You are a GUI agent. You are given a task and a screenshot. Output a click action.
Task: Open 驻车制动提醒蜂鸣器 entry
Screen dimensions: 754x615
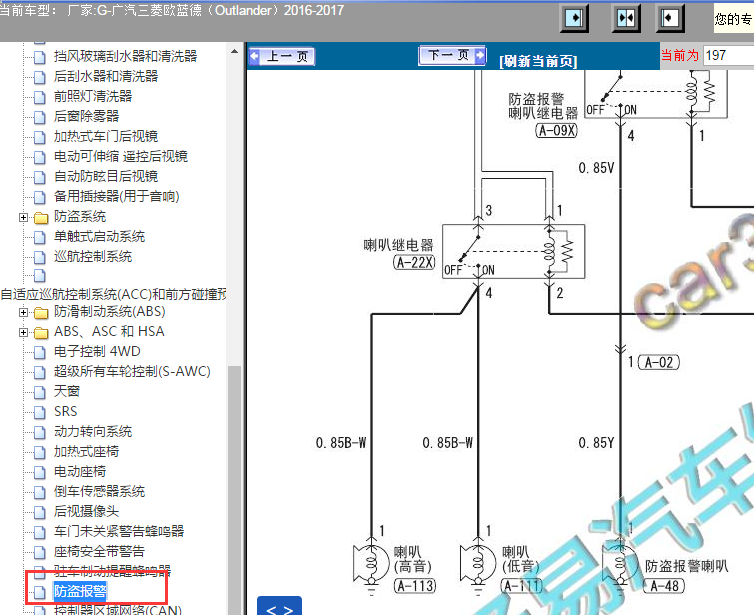click(113, 571)
